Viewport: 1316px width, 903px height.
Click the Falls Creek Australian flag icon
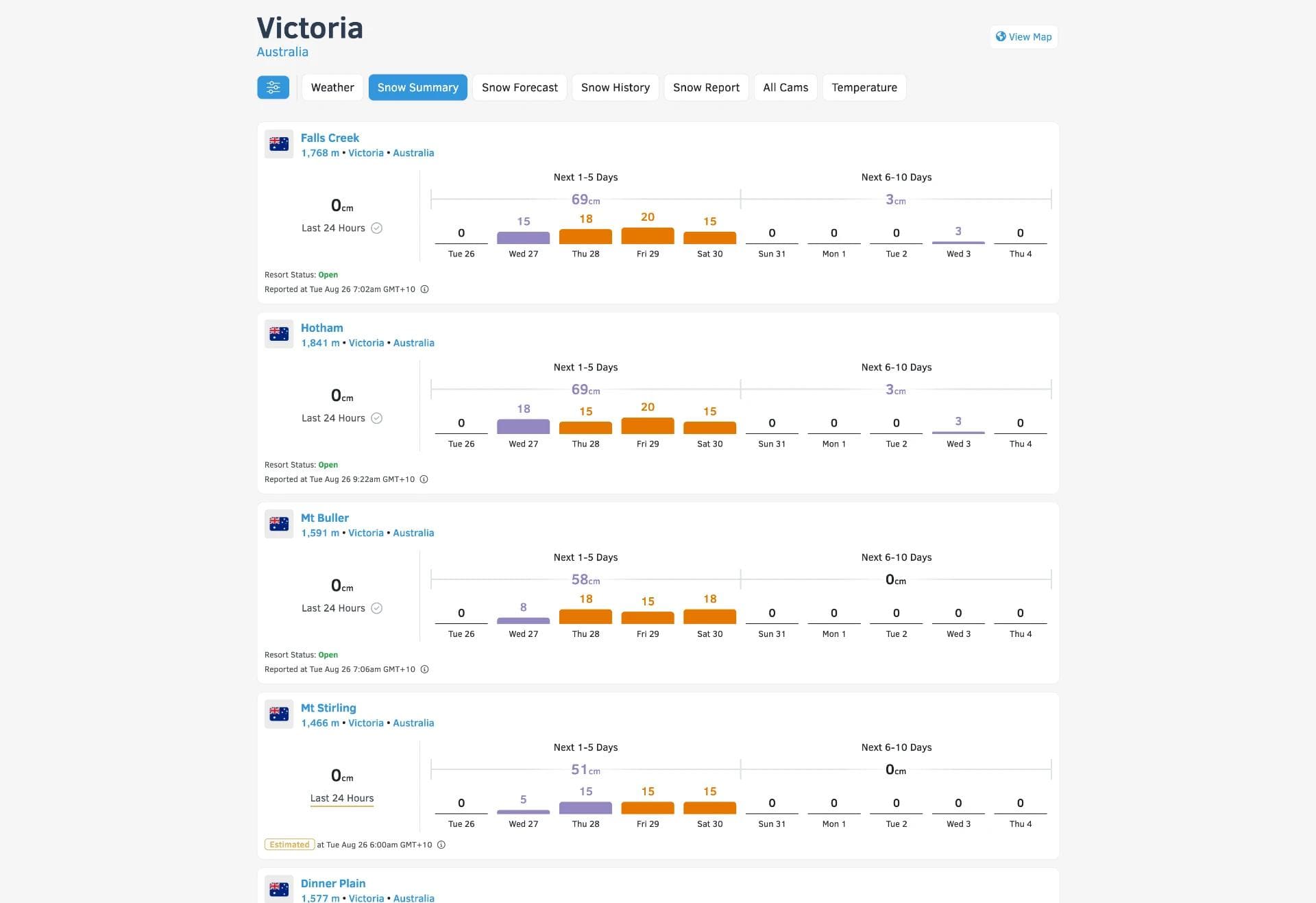coord(279,144)
